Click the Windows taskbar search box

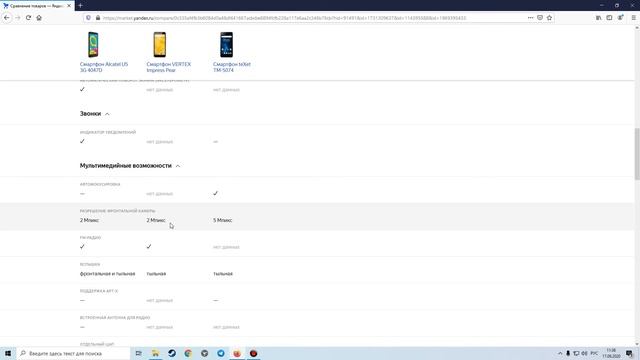click(x=73, y=353)
